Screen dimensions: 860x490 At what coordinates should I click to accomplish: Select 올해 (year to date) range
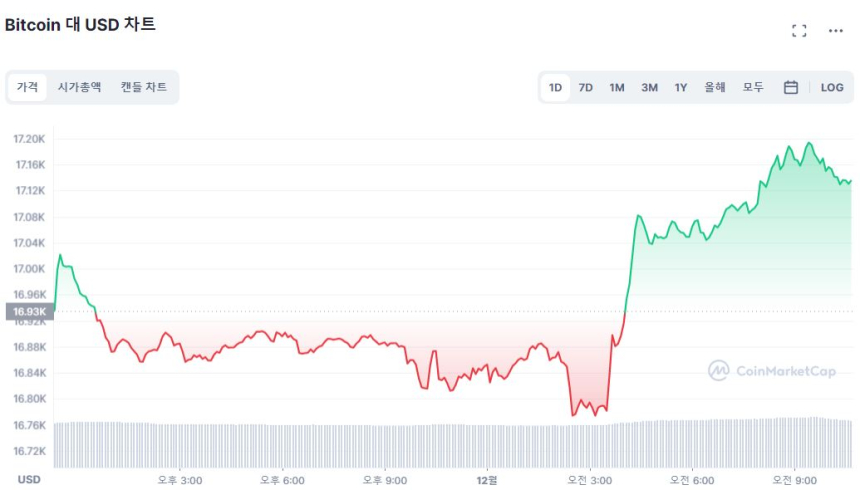coord(714,88)
